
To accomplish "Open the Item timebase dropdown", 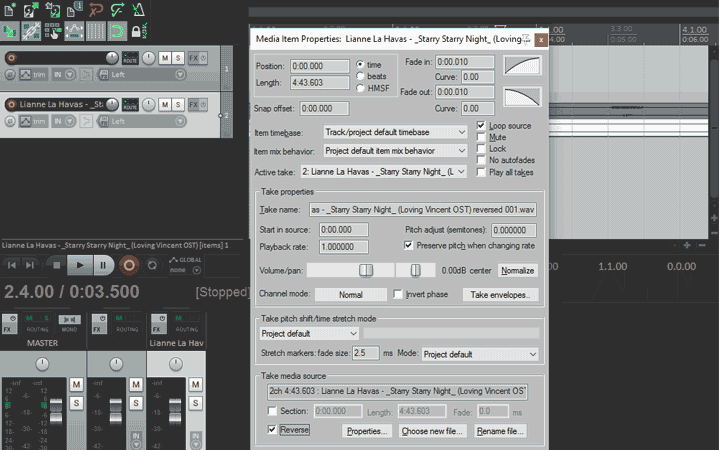I will click(x=395, y=132).
